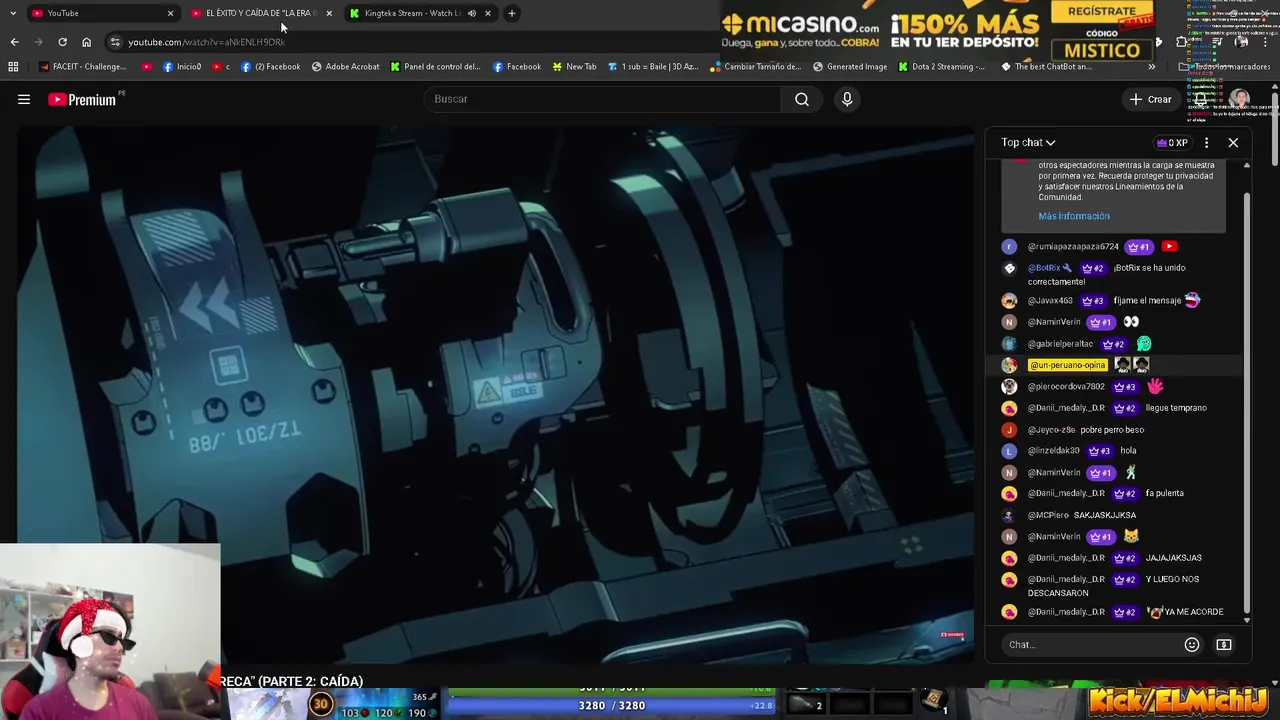Open Generated Image bookmark
This screenshot has height=720, width=1280.
(x=849, y=67)
